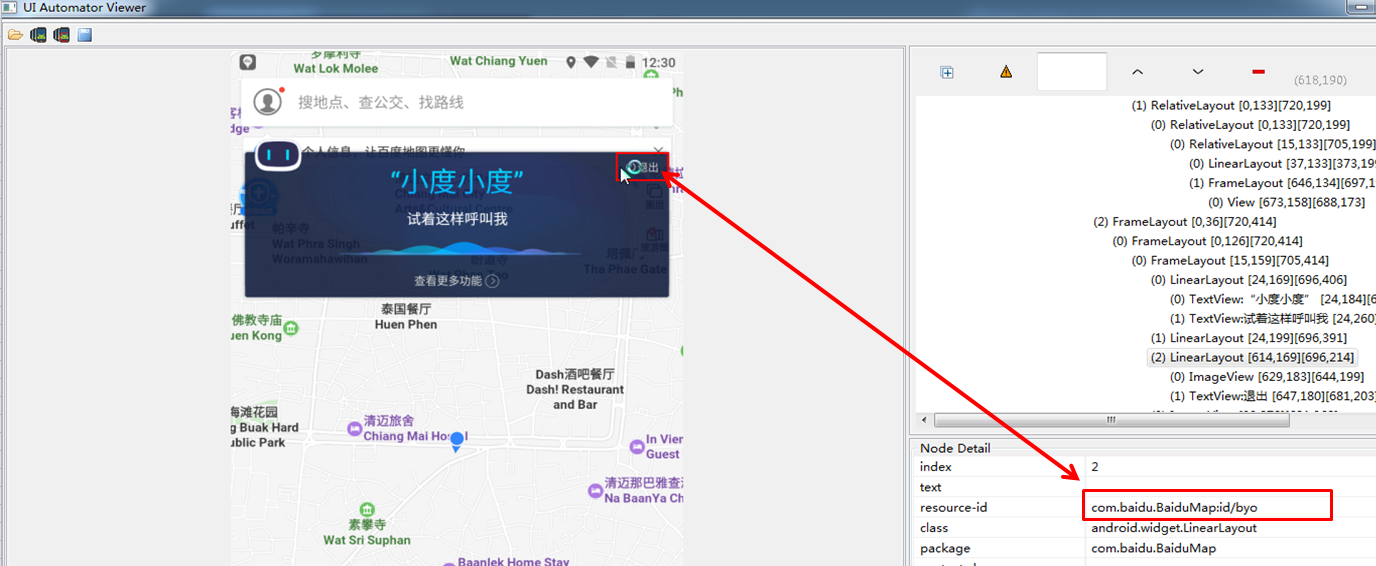Viewport: 1376px width, 566px height.
Task: Click the compressed hierarchy Device Screenshot icon
Action: 61,35
